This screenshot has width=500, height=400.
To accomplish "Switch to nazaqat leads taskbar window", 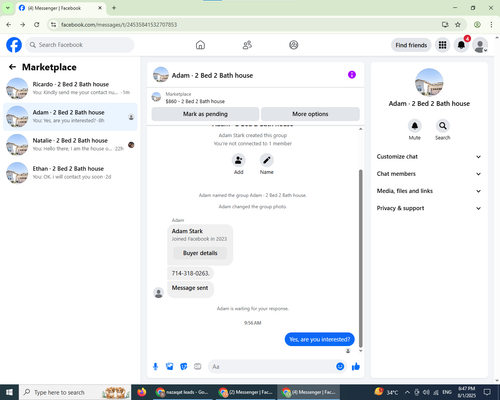I will coord(182,392).
